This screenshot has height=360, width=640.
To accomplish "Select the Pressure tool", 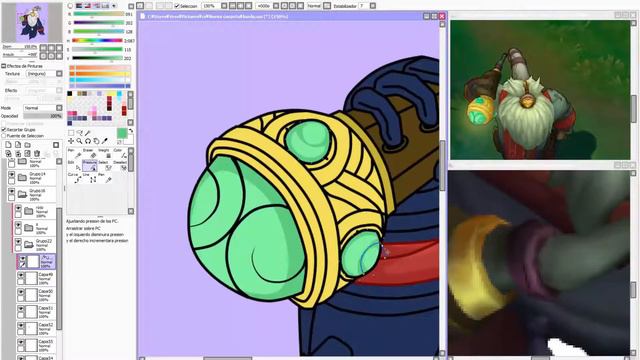I will coord(89,165).
